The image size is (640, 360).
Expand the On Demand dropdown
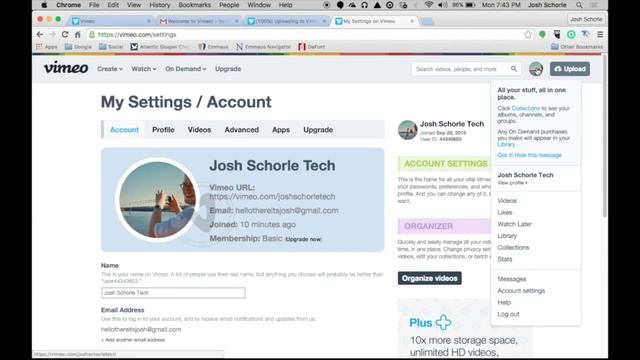point(185,69)
